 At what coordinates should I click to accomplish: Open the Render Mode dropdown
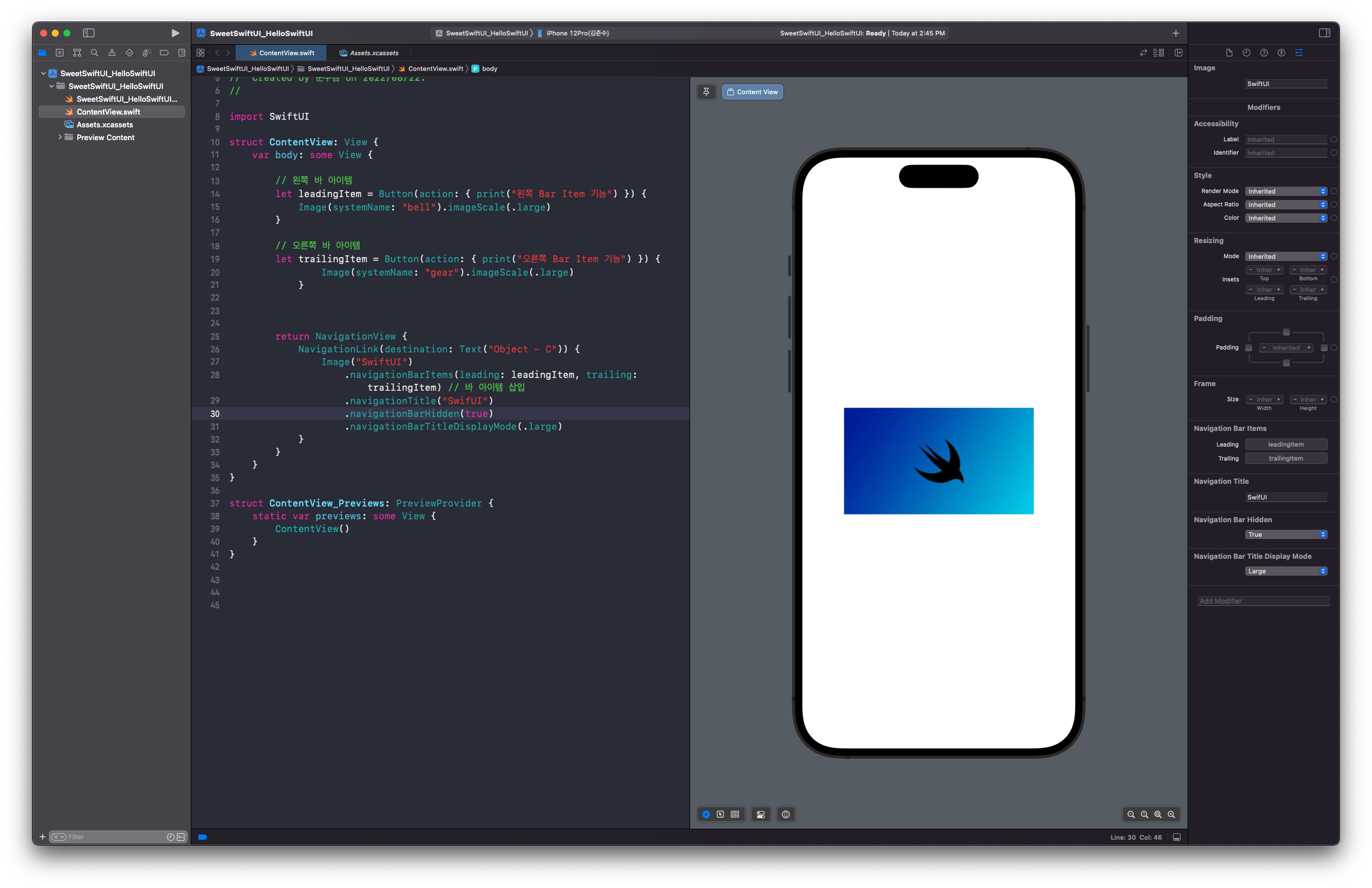1286,191
